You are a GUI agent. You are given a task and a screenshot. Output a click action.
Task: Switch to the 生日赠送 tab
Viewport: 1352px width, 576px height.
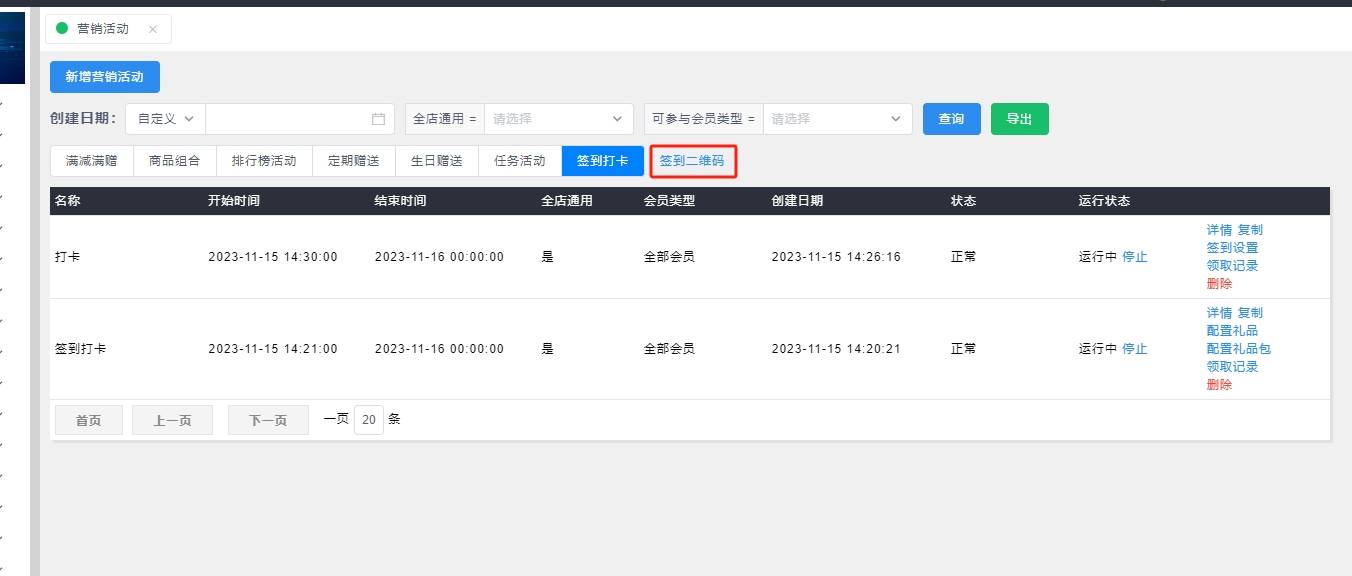click(436, 161)
